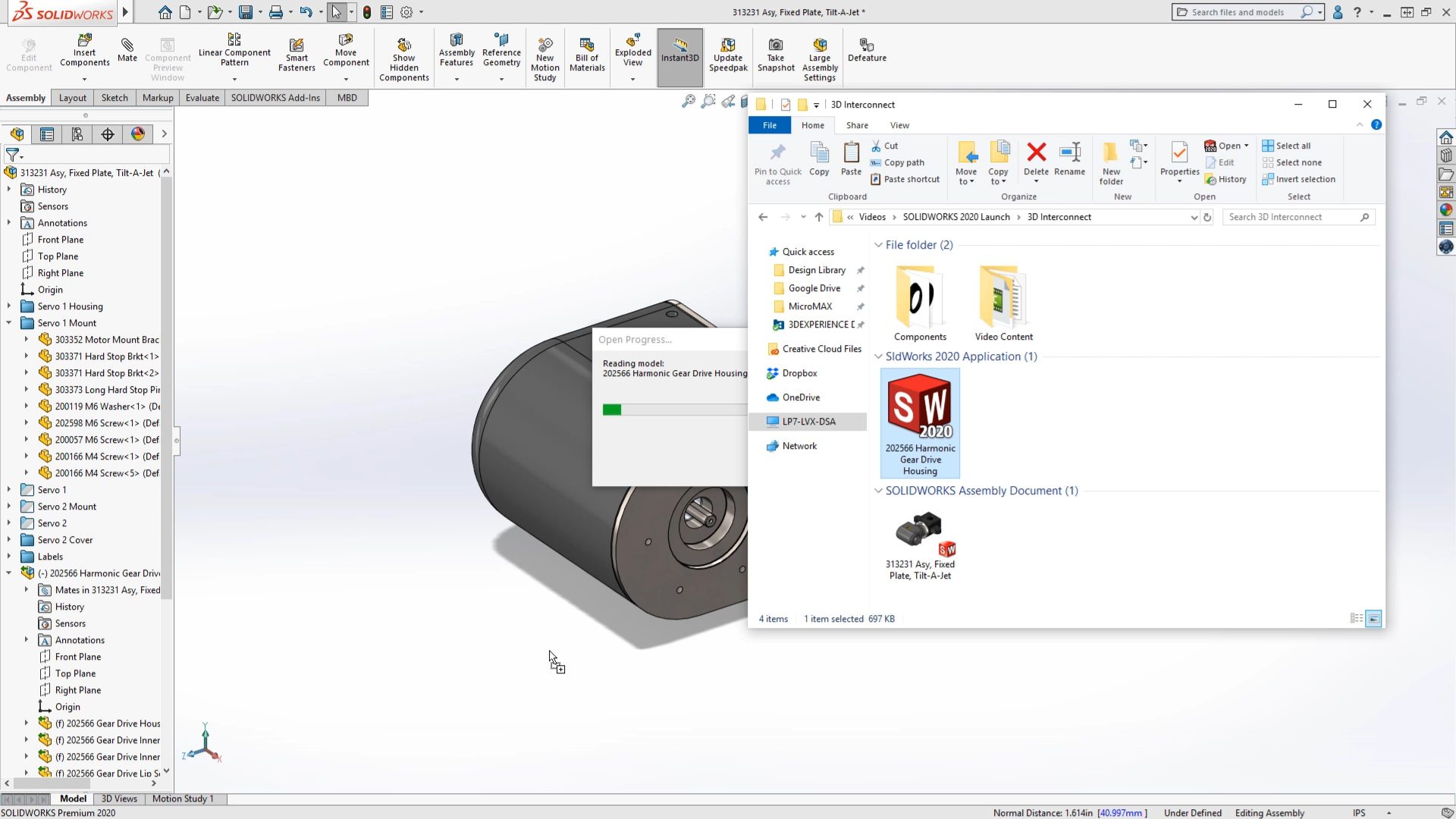Image resolution: width=1456 pixels, height=819 pixels.
Task: Click Rename in Explorer ribbon
Action: click(x=1069, y=159)
